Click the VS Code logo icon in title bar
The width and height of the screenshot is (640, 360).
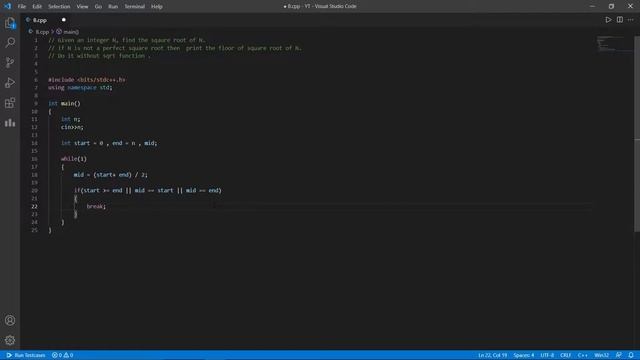click(x=7, y=6)
